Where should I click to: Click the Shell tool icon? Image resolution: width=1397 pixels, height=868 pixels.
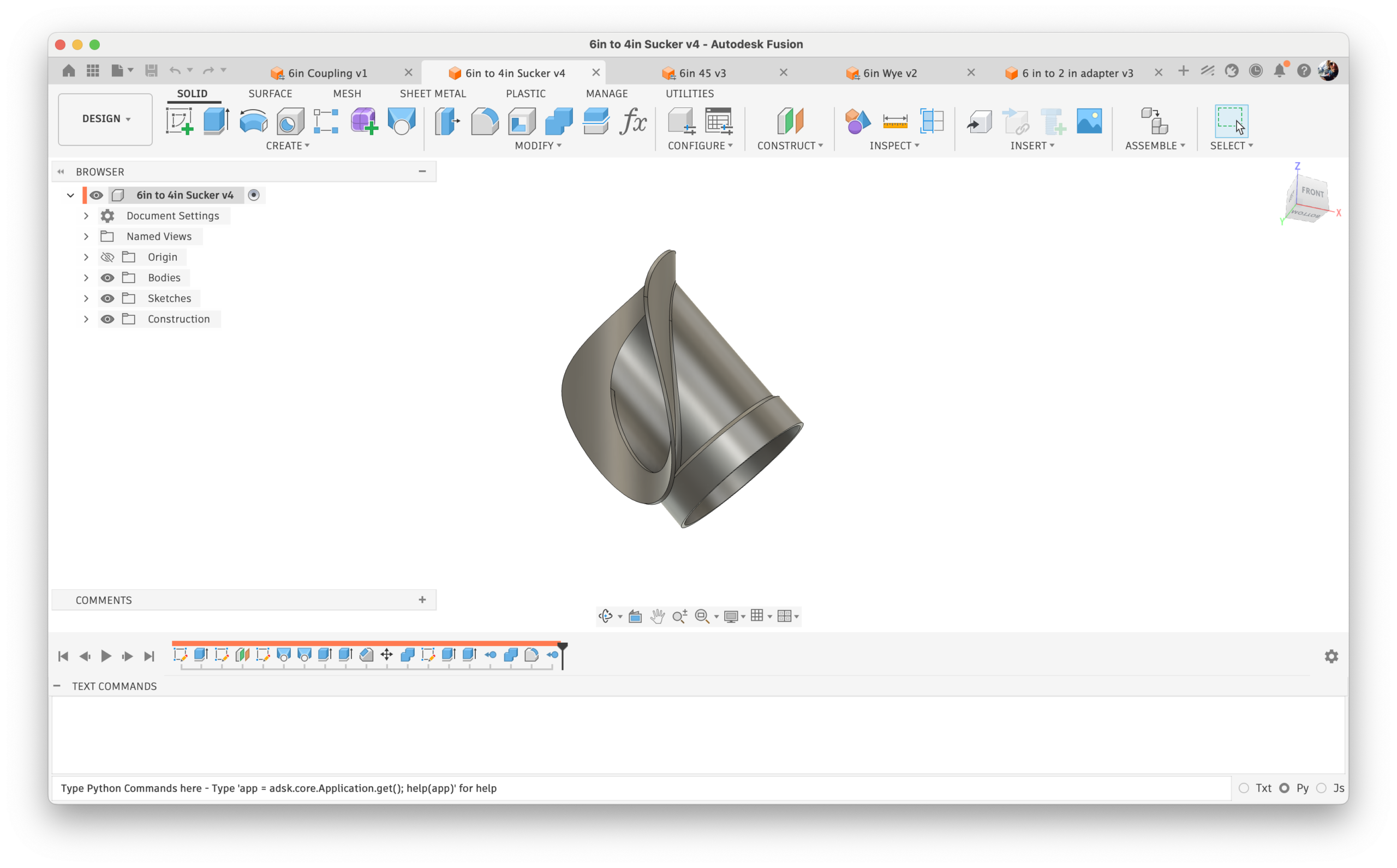pyautogui.click(x=521, y=121)
